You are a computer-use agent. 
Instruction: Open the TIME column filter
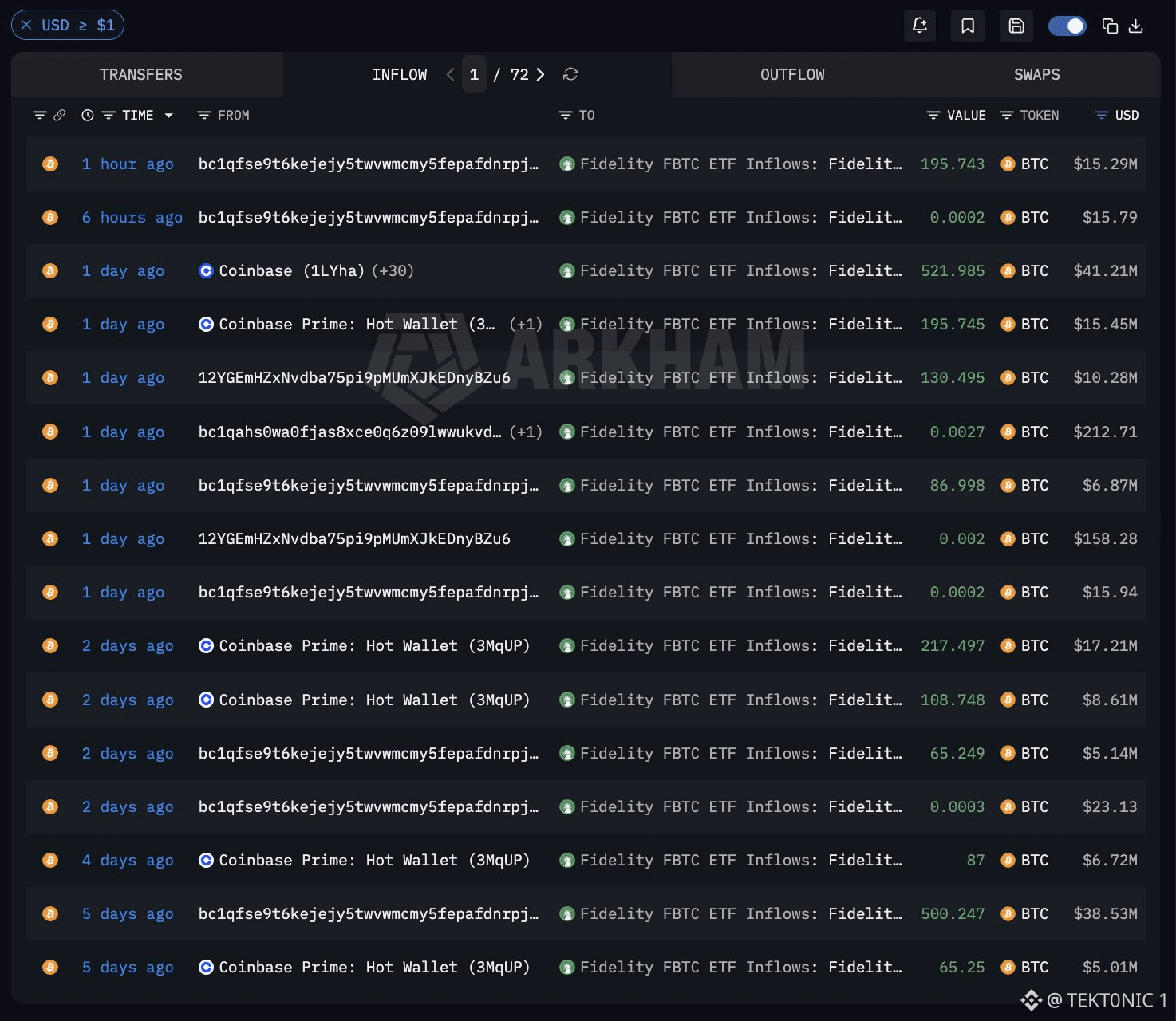109,116
